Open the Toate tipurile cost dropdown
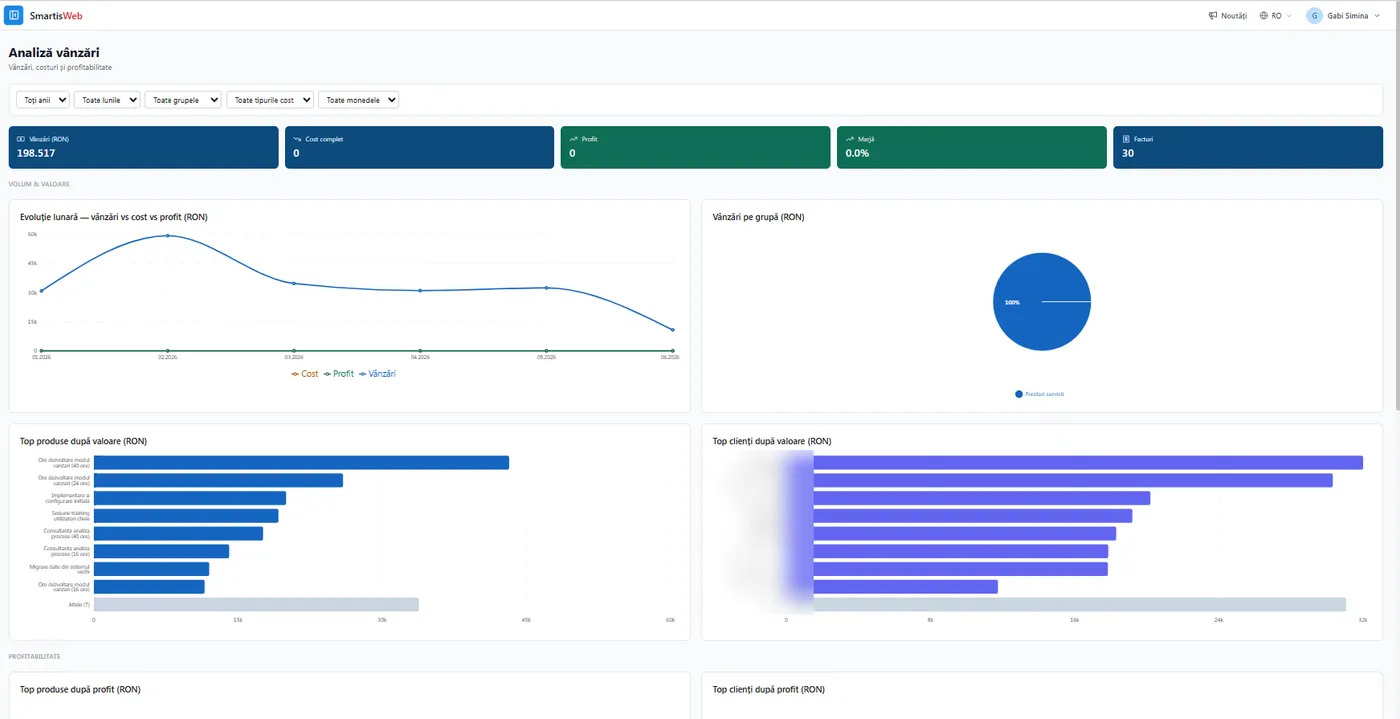 pyautogui.click(x=270, y=100)
